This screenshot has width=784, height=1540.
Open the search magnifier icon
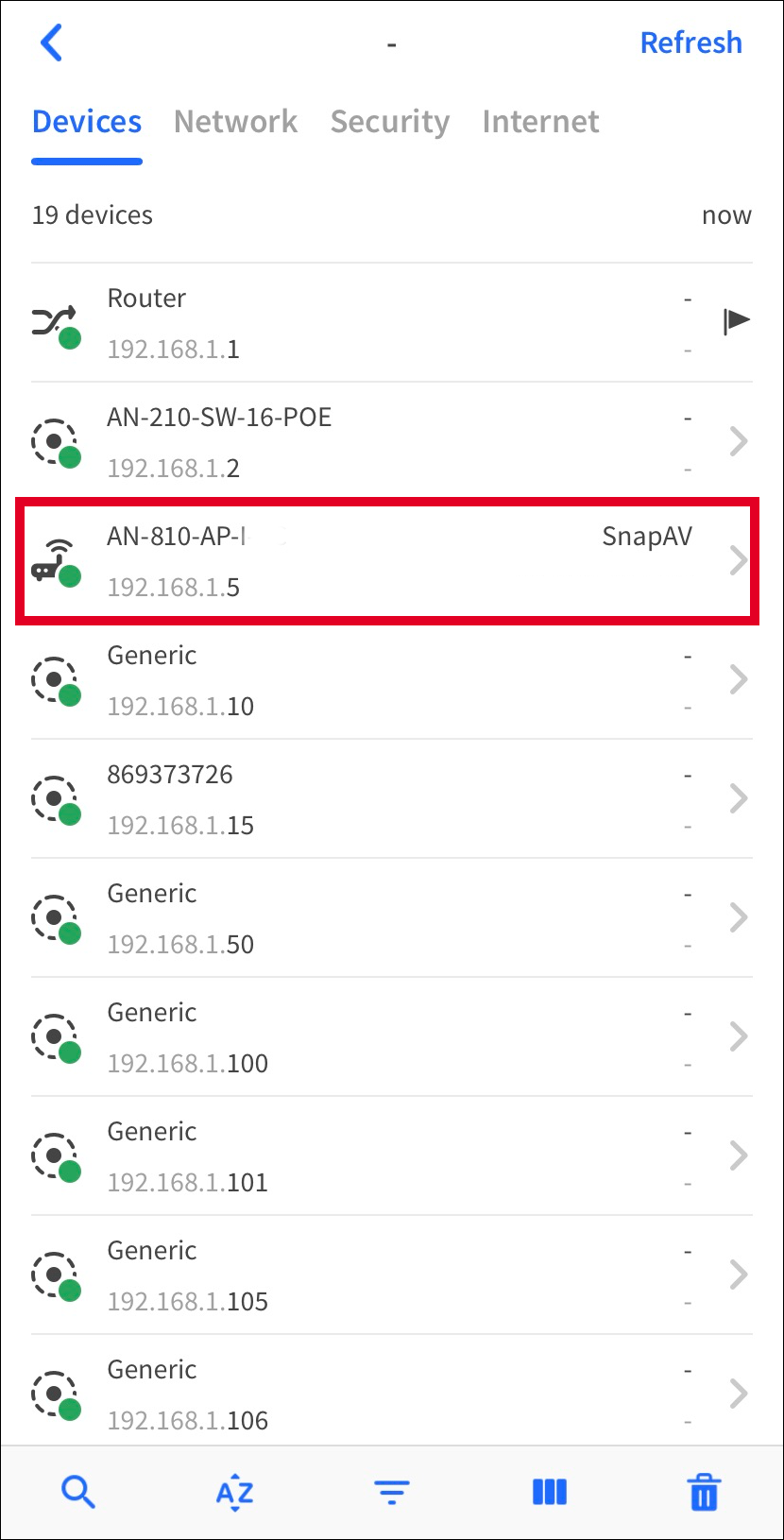(x=77, y=1493)
